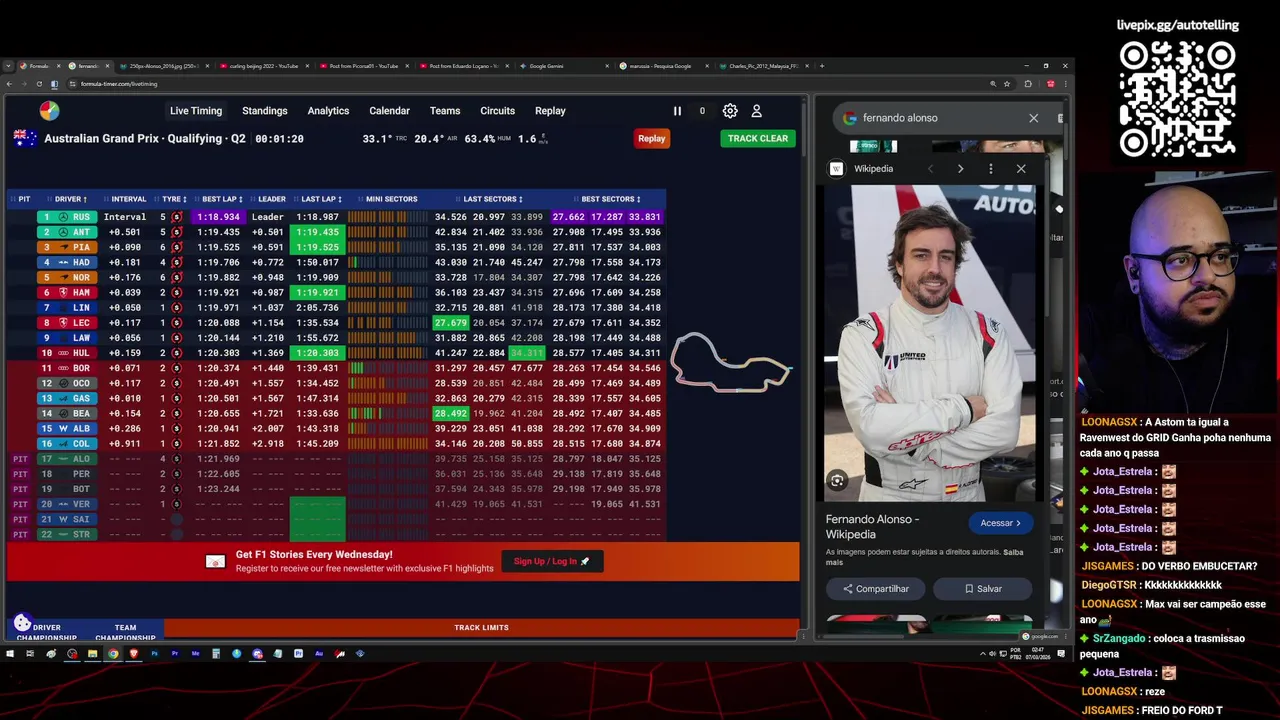Open Chrome from the Windows taskbar
The image size is (1280, 720).
tap(113, 654)
